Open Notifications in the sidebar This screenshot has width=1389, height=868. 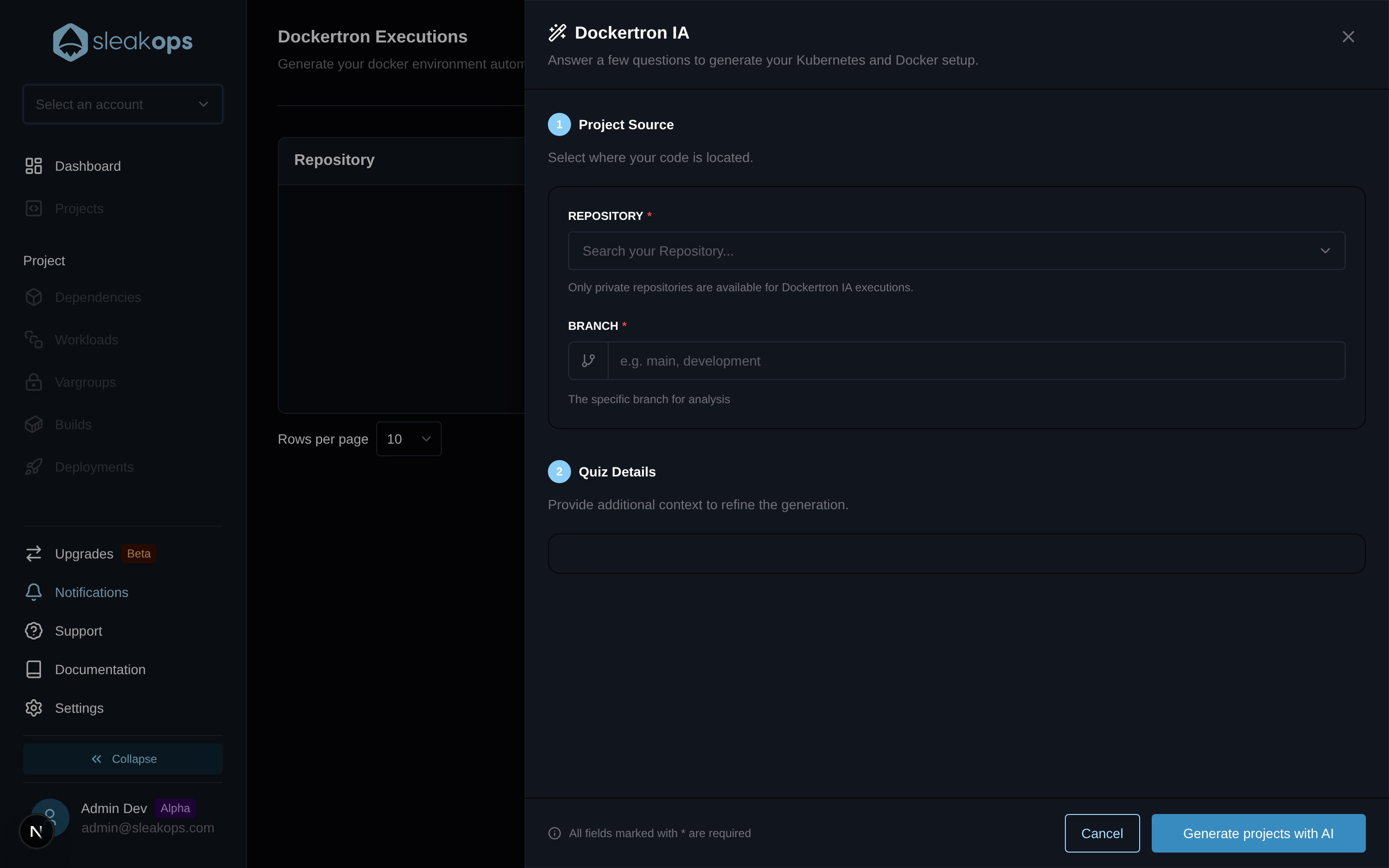click(x=123, y=592)
